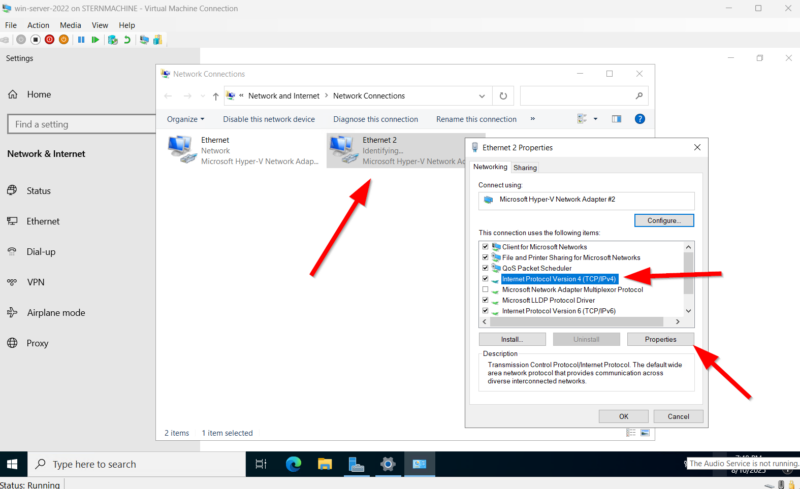Open the recent locations chevron

click(x=203, y=96)
